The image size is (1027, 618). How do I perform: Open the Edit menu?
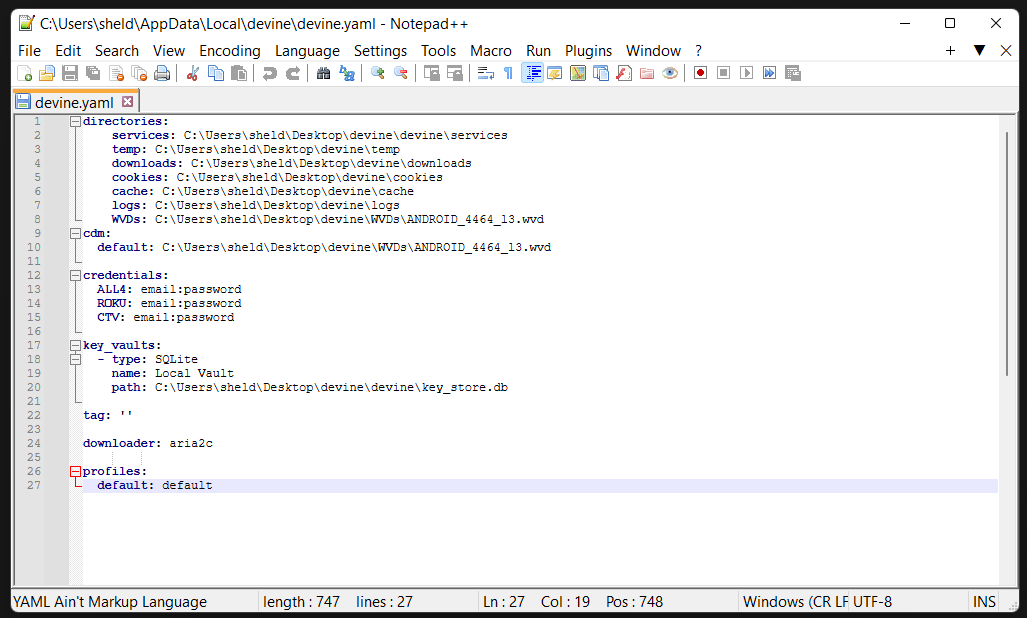click(x=68, y=50)
